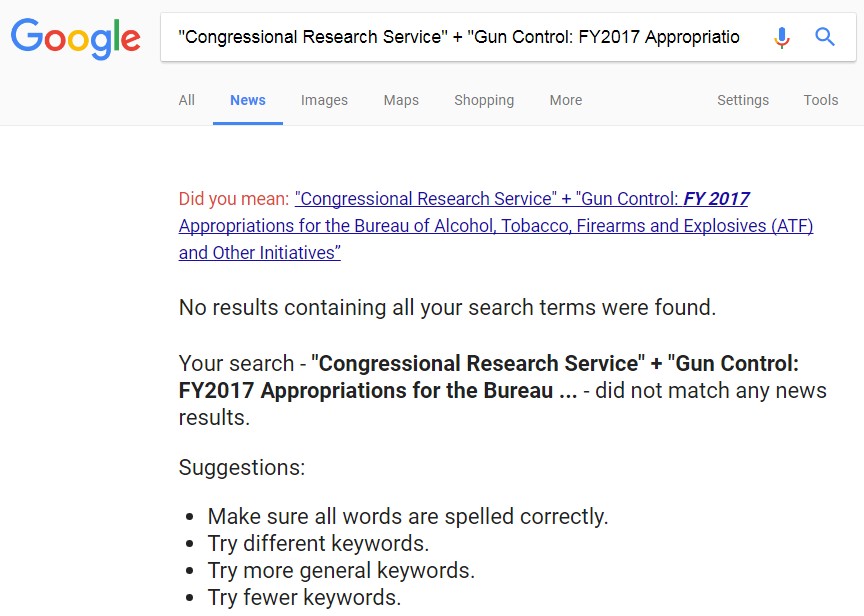
Task: Click the 'Suggestions:' heading
Action: pyautogui.click(x=242, y=467)
